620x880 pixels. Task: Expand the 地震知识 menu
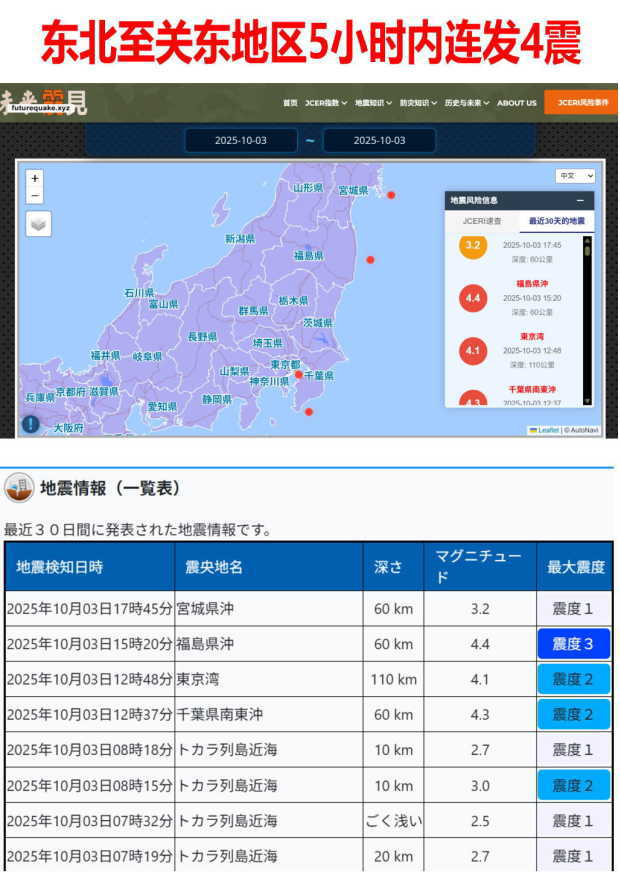coord(374,103)
